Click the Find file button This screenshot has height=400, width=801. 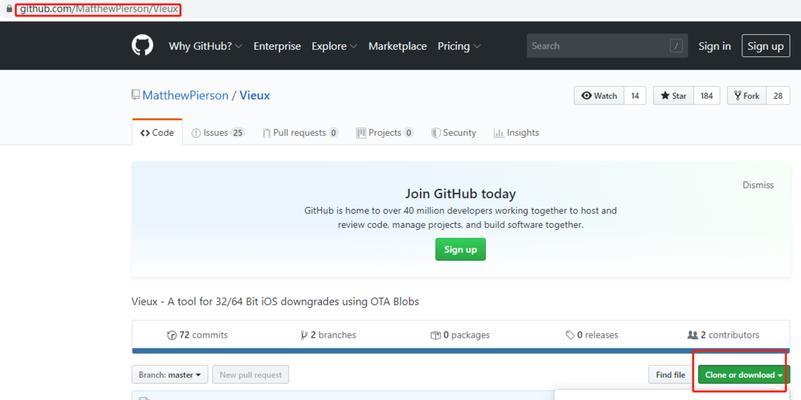coord(671,374)
